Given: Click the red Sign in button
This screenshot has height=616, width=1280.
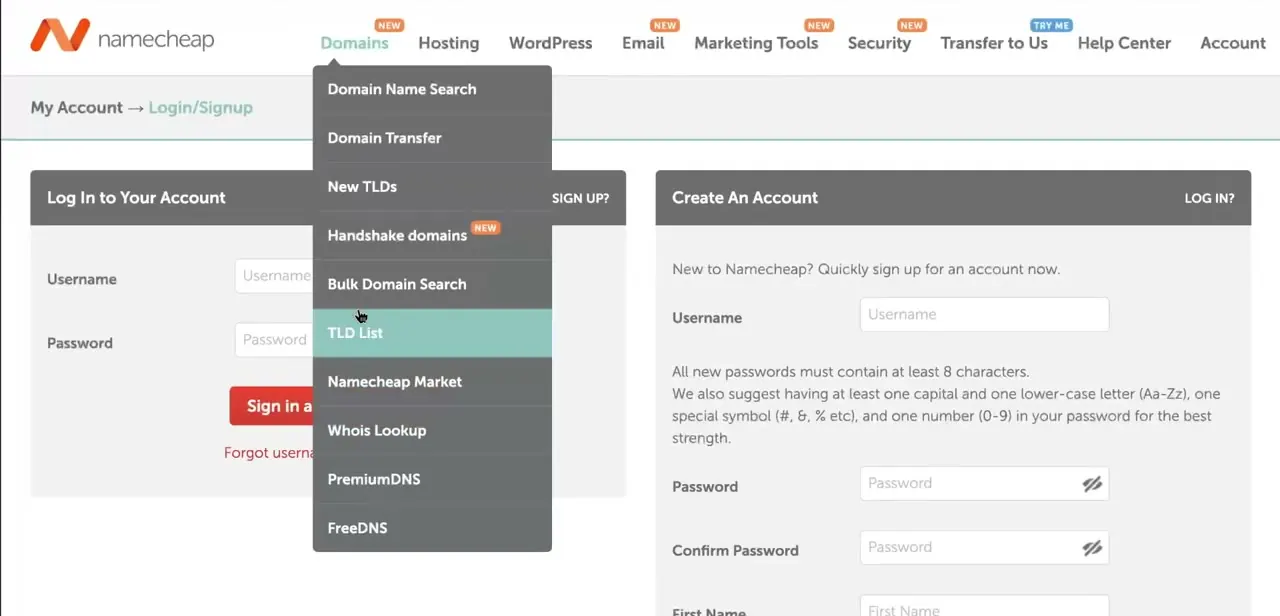Looking at the screenshot, I should (271, 406).
